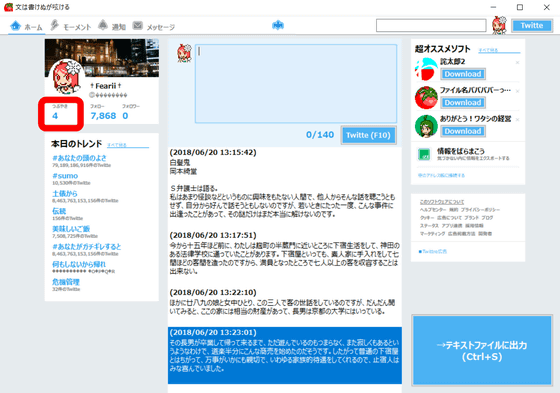The width and height of the screenshot is (560, 393).
Task: Download 詫太郎2
Action: pos(462,74)
